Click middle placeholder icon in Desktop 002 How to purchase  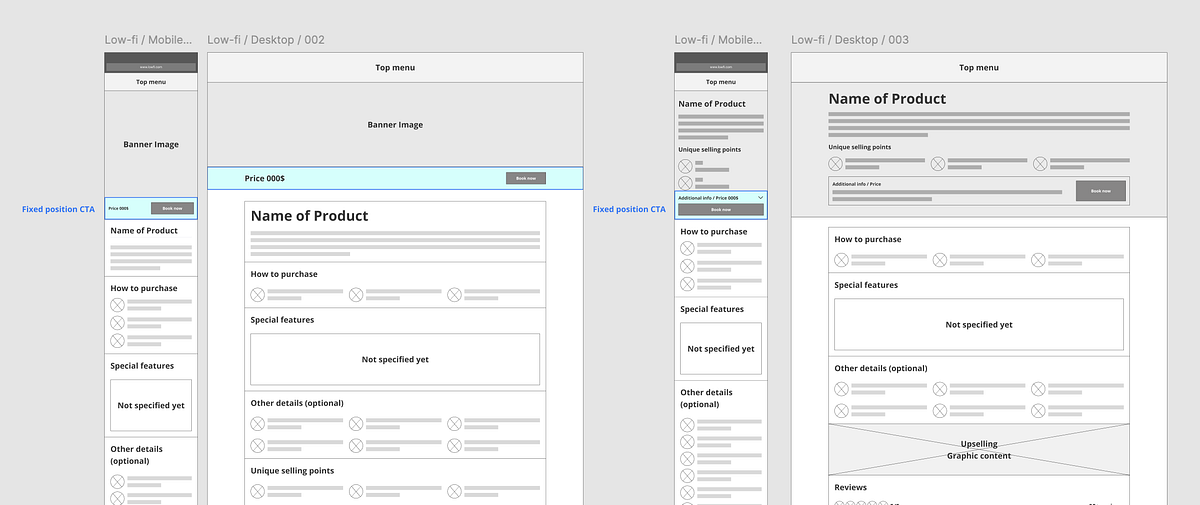click(x=356, y=294)
